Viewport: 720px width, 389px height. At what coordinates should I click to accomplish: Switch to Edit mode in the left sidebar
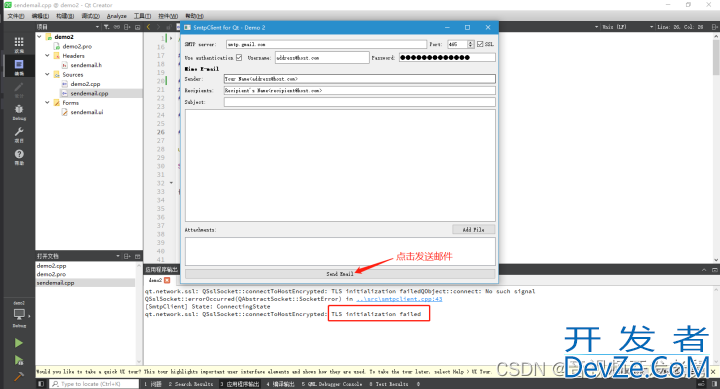pyautogui.click(x=19, y=67)
